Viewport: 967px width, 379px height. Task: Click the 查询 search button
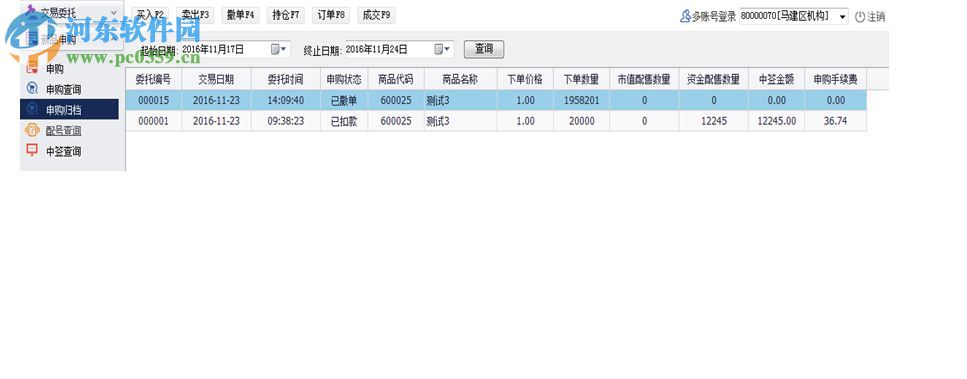[484, 49]
